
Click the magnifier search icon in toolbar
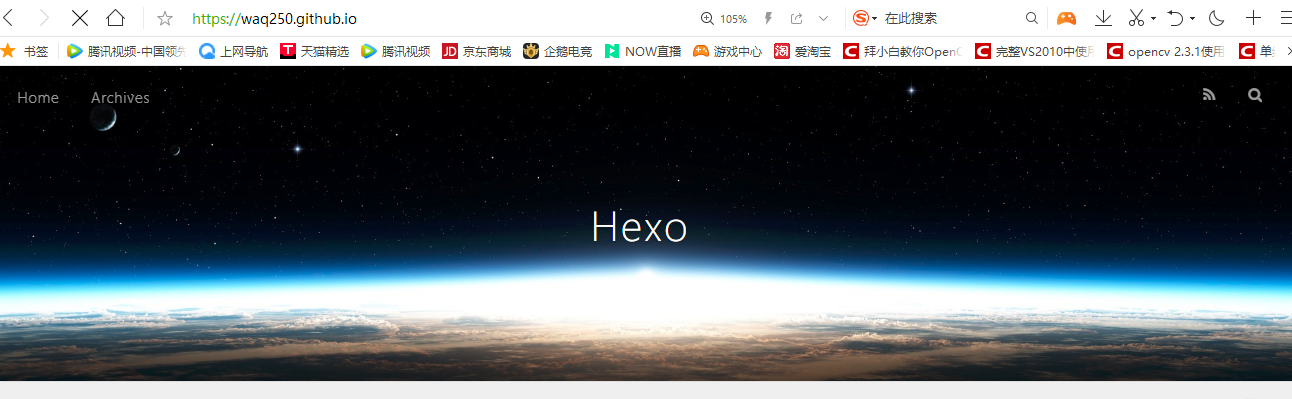coord(1032,18)
